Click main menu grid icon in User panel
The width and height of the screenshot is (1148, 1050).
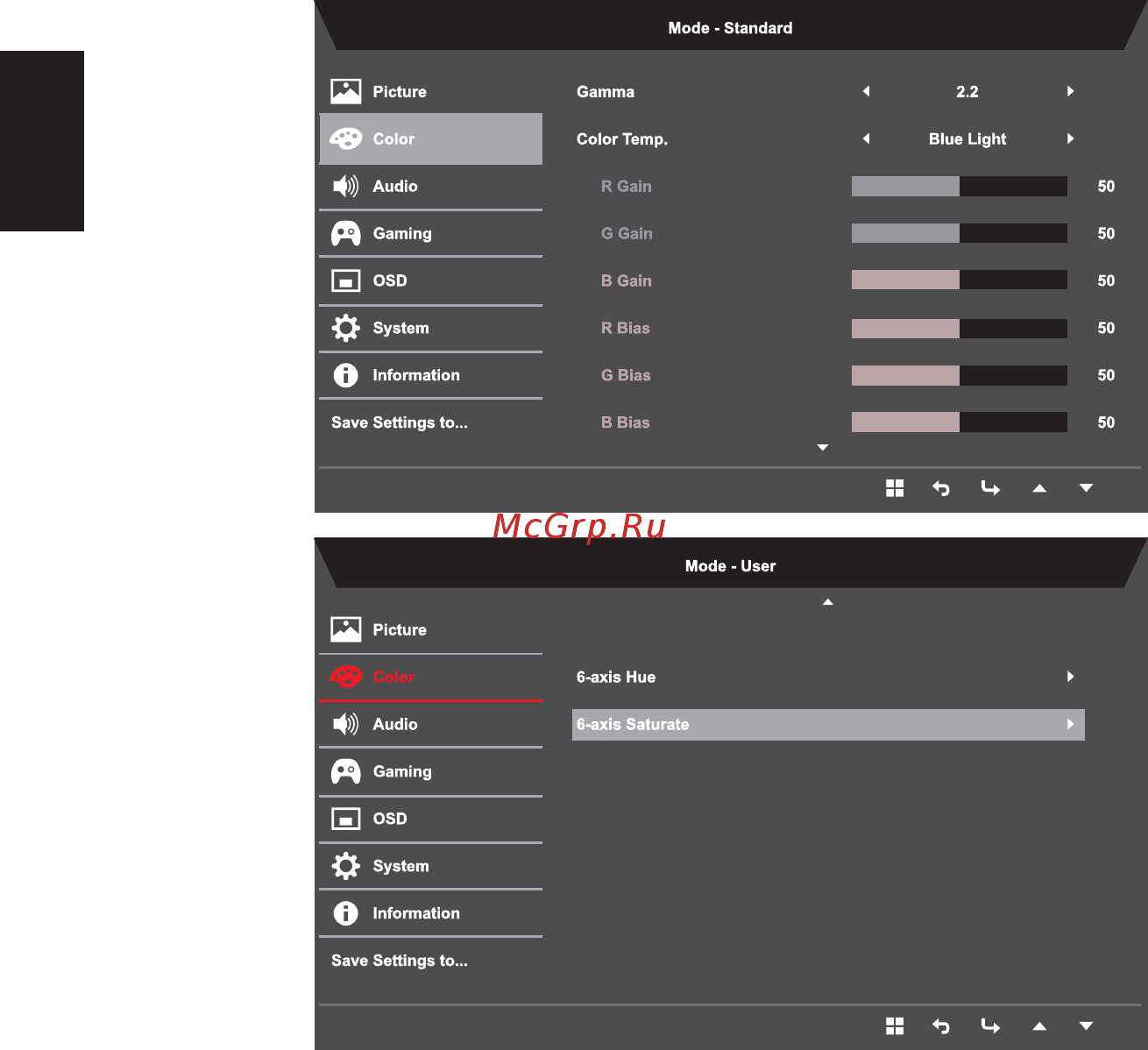click(895, 1026)
